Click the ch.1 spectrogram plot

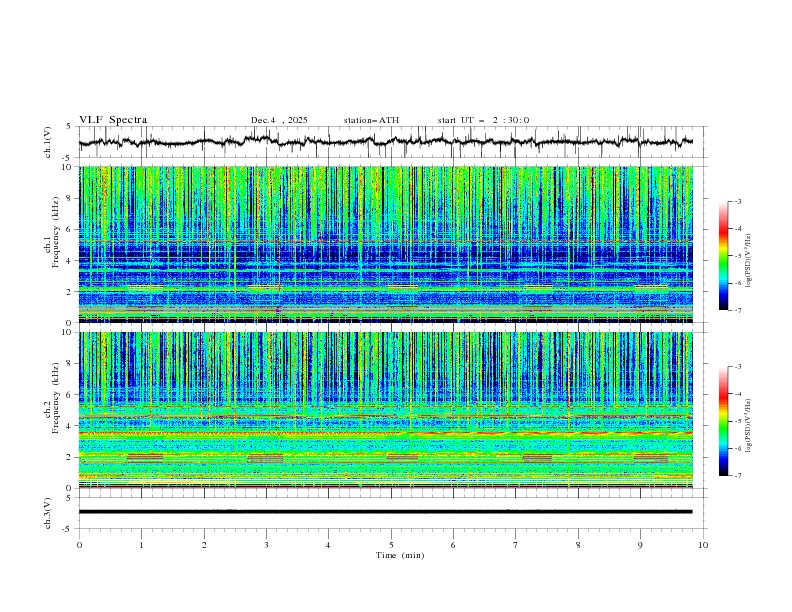click(x=386, y=244)
